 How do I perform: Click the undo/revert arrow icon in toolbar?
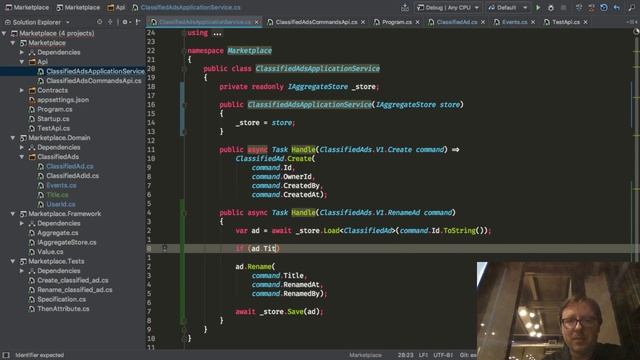(617, 8)
